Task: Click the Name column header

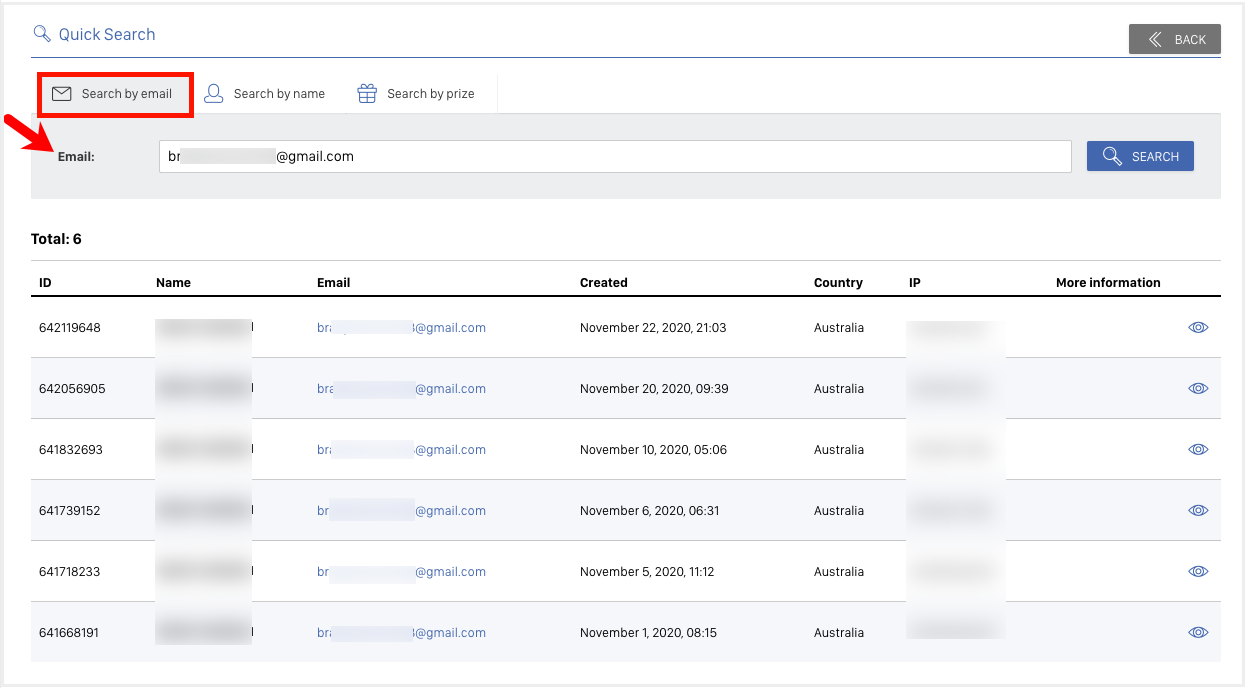Action: [173, 283]
